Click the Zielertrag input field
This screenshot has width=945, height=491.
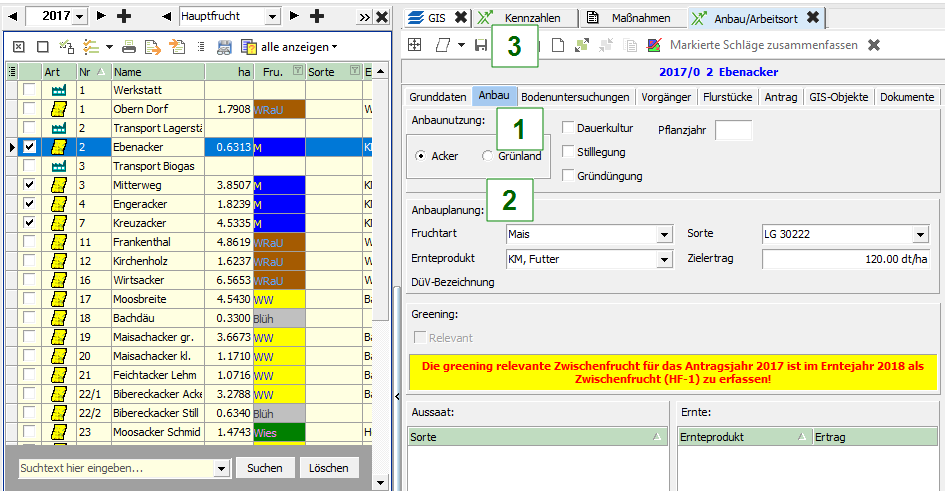pos(848,260)
